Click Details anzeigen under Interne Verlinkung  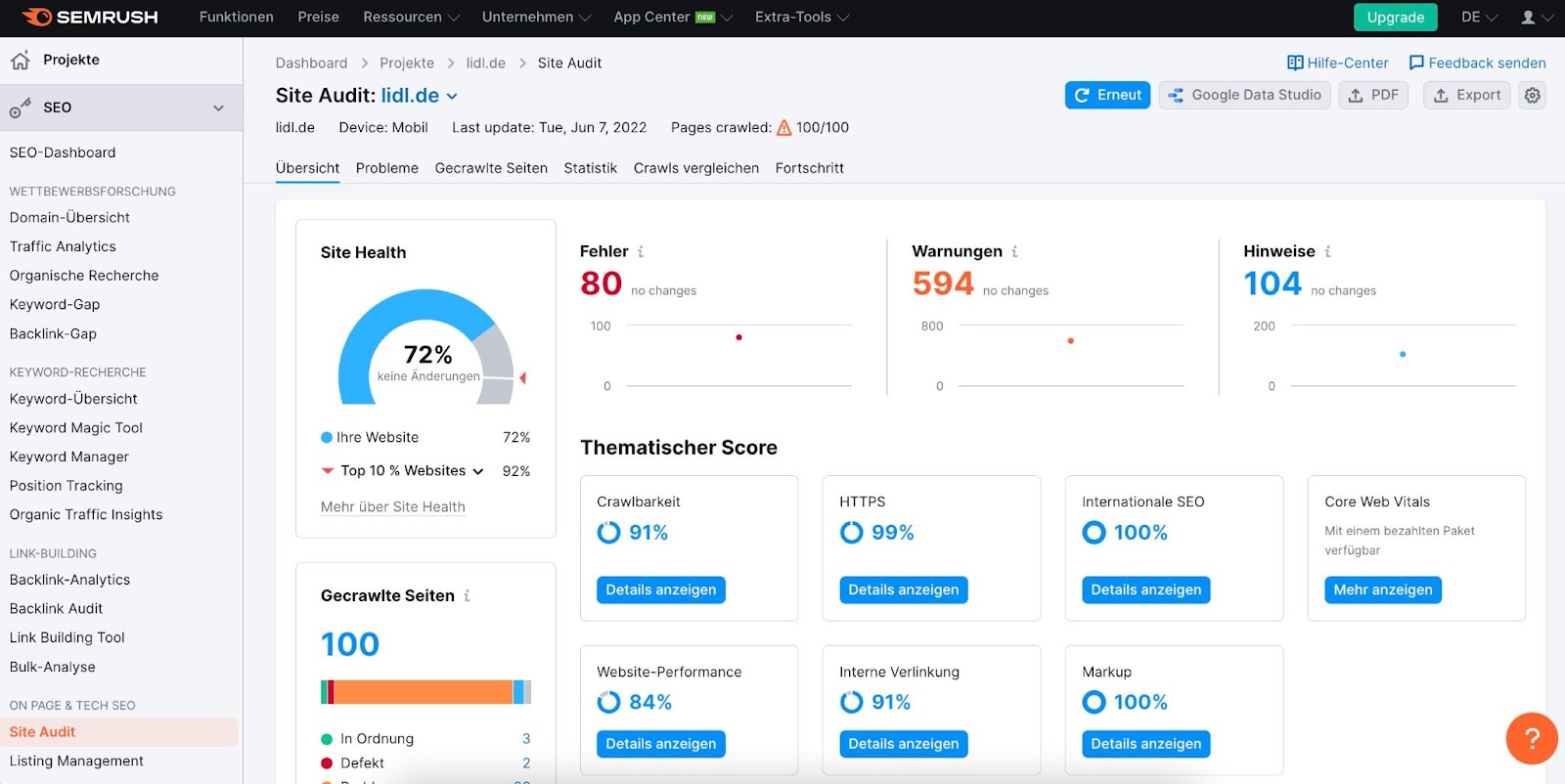click(904, 744)
